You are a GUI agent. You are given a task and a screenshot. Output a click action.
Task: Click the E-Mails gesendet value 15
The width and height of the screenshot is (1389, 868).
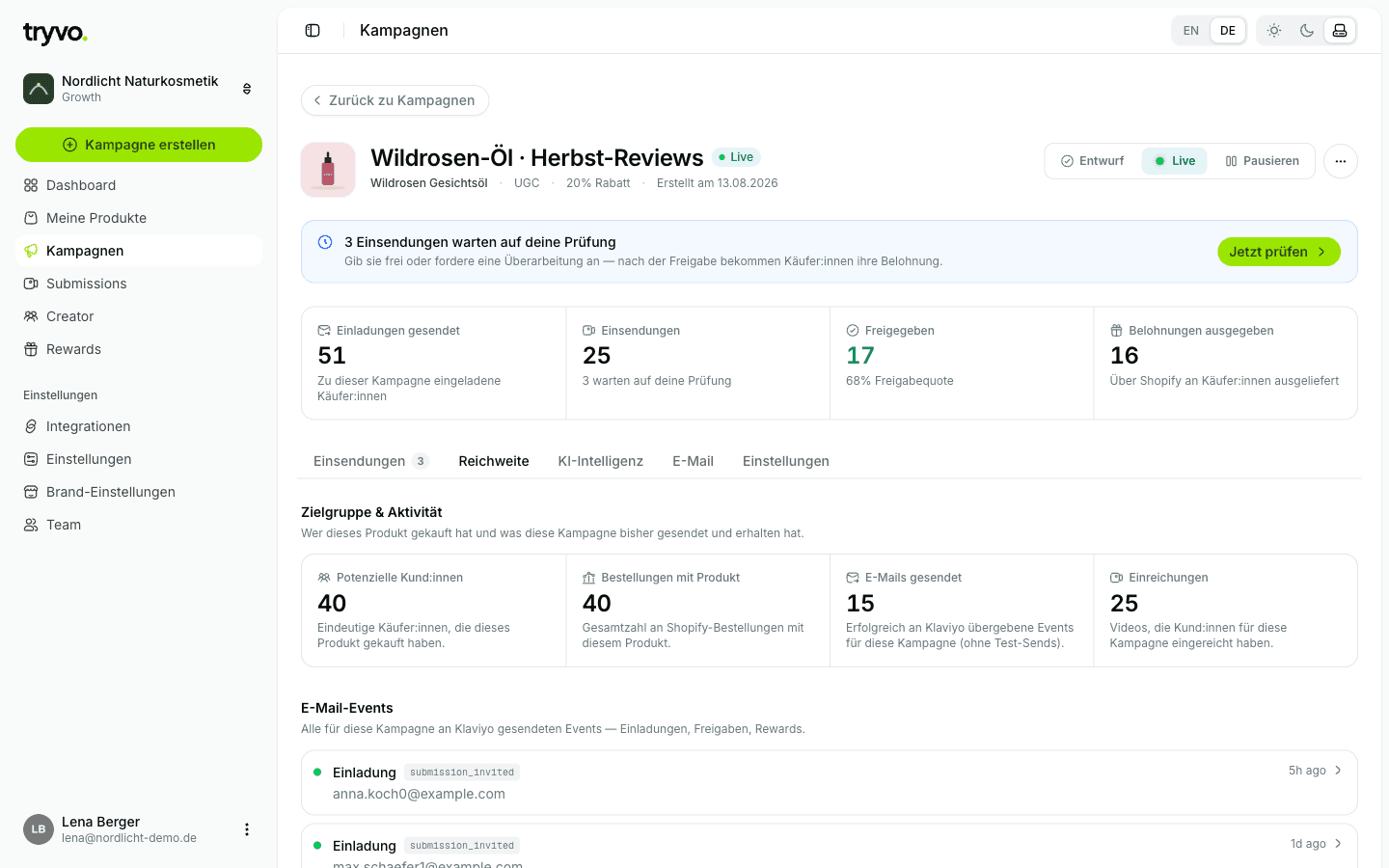(860, 604)
